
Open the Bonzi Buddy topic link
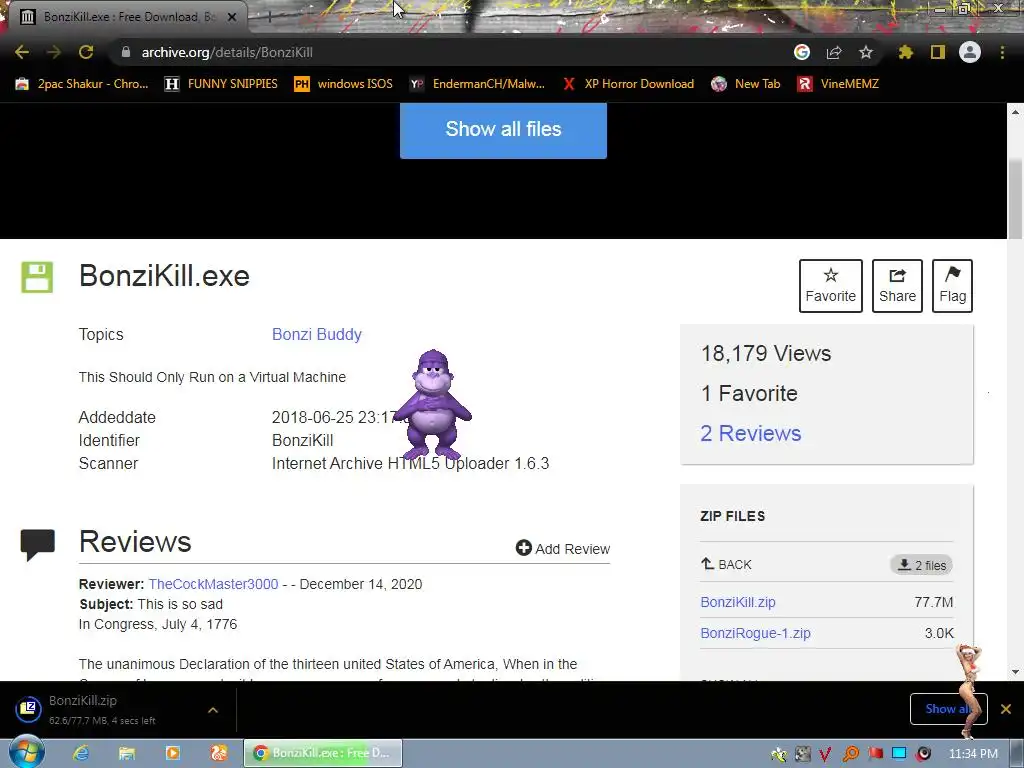316,334
